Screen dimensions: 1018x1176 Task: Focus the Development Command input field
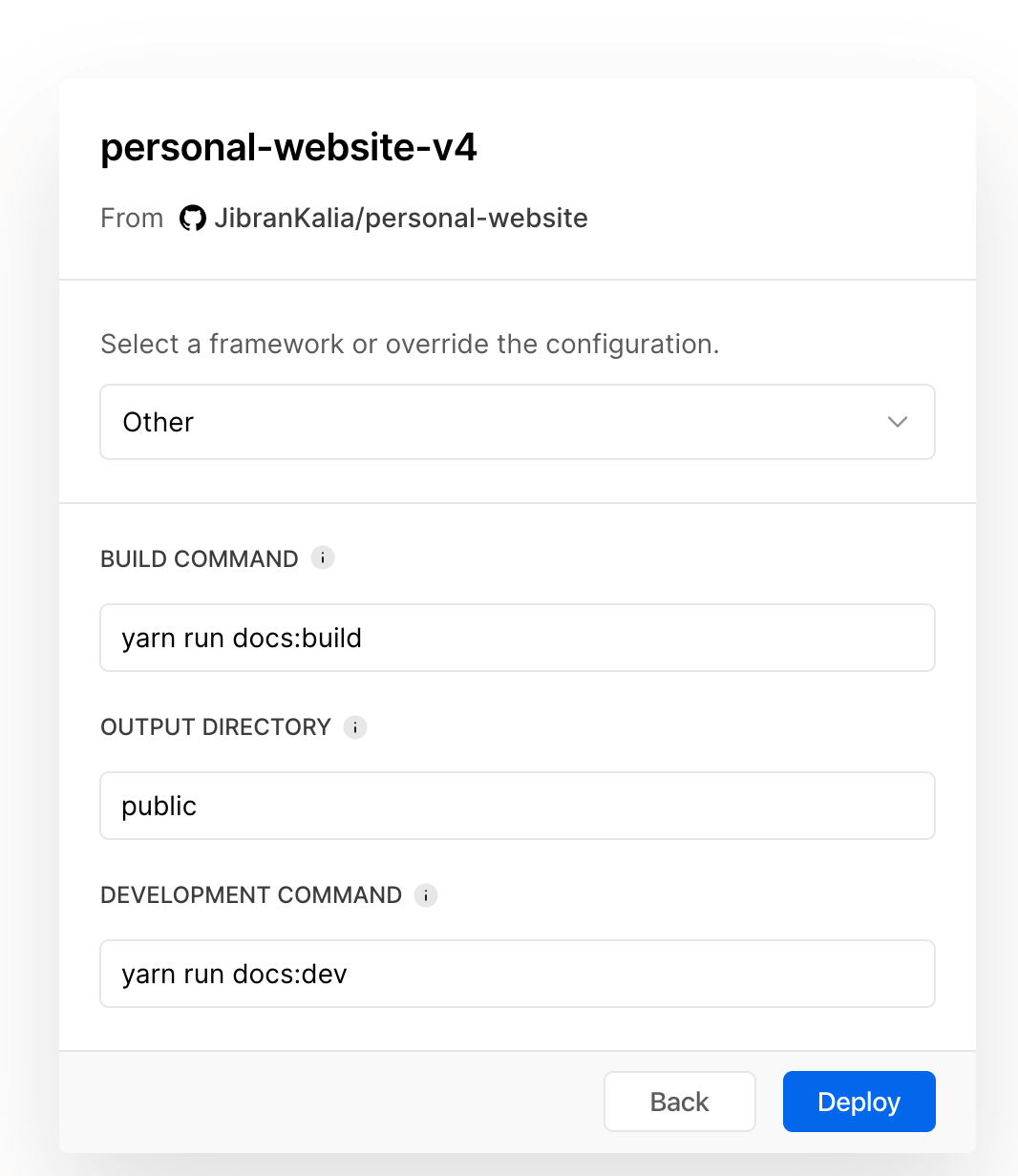pyautogui.click(x=517, y=974)
